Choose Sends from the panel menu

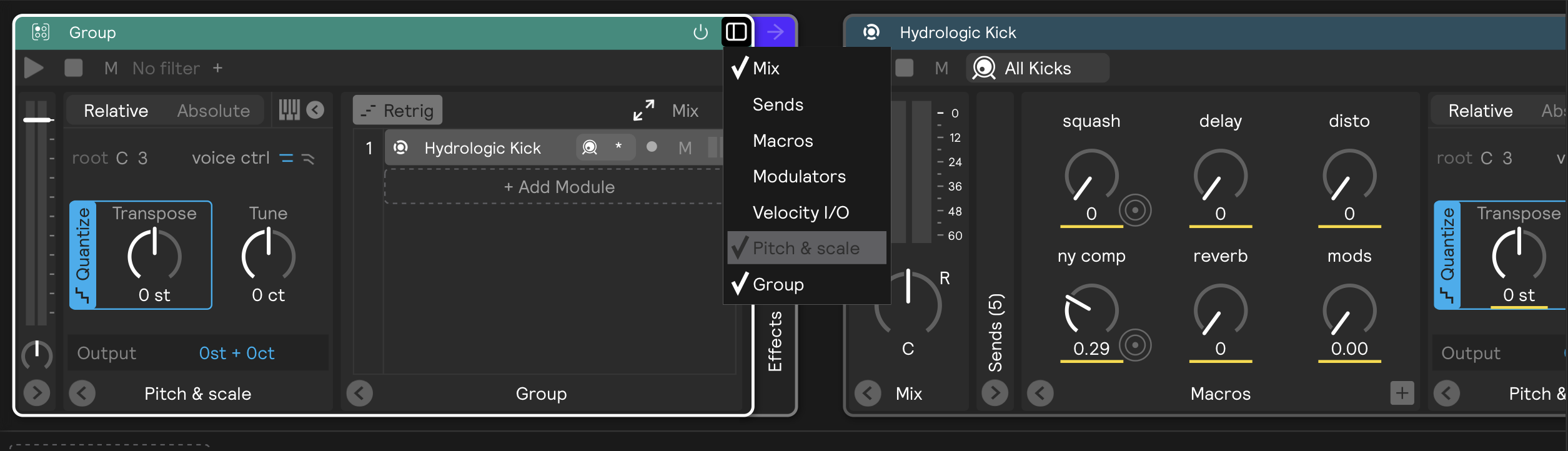coord(807,104)
